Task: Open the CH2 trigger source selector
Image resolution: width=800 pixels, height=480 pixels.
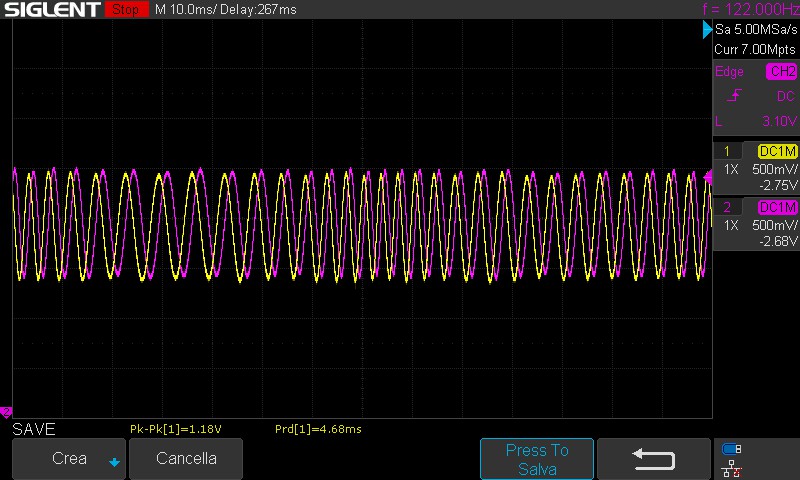Action: click(780, 72)
